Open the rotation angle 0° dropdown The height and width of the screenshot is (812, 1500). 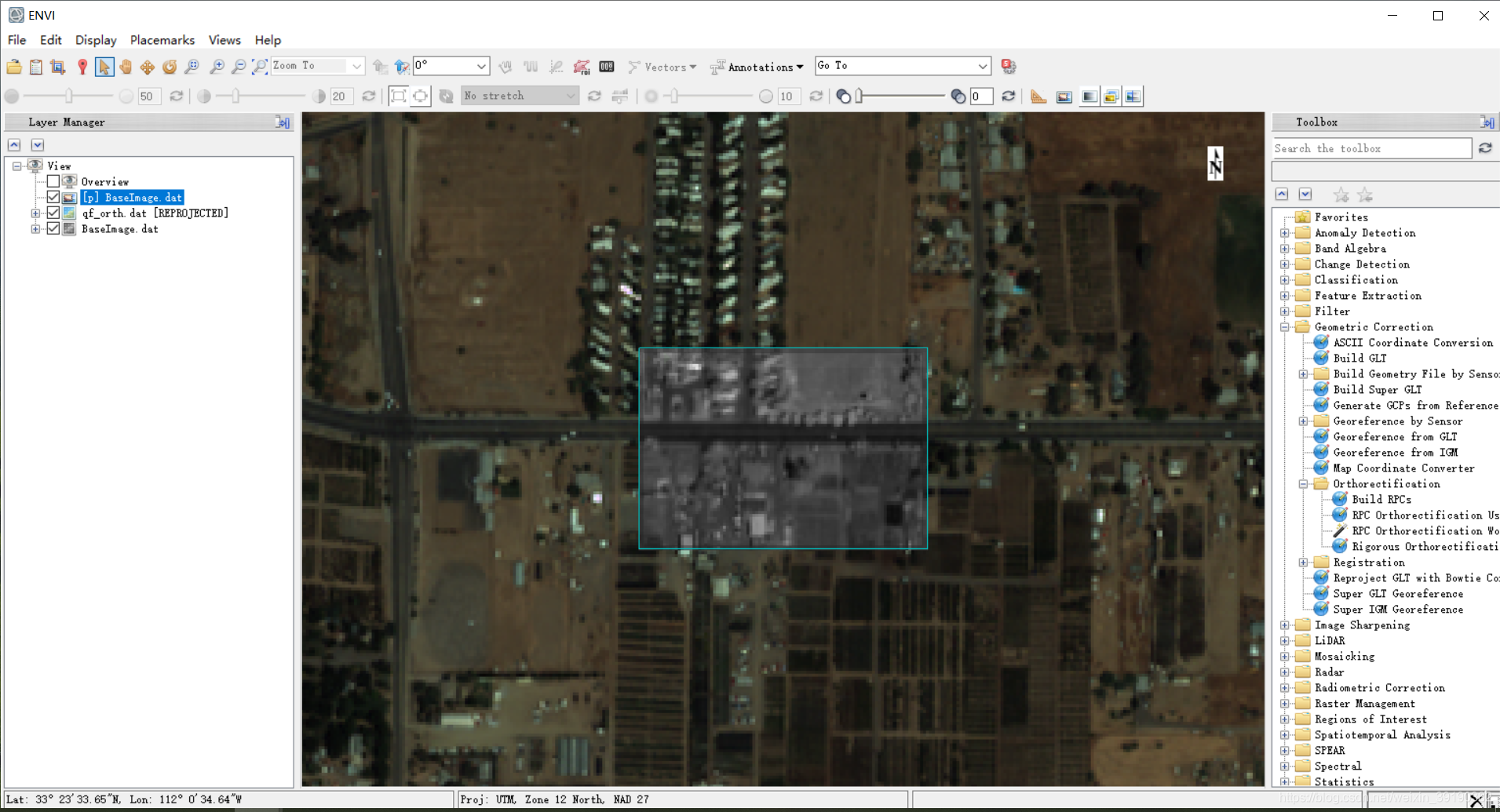point(481,67)
